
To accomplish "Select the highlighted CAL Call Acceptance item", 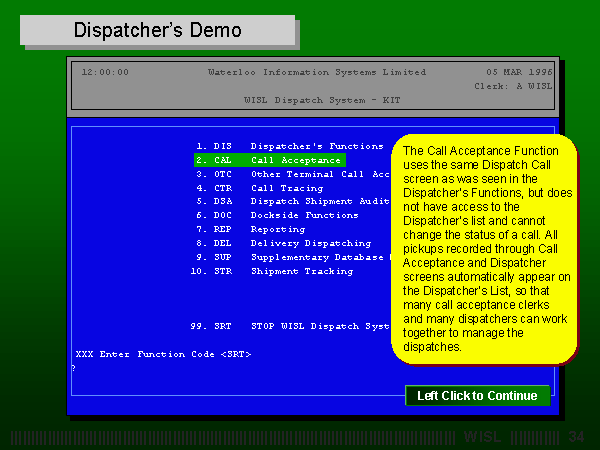I will point(270,160).
